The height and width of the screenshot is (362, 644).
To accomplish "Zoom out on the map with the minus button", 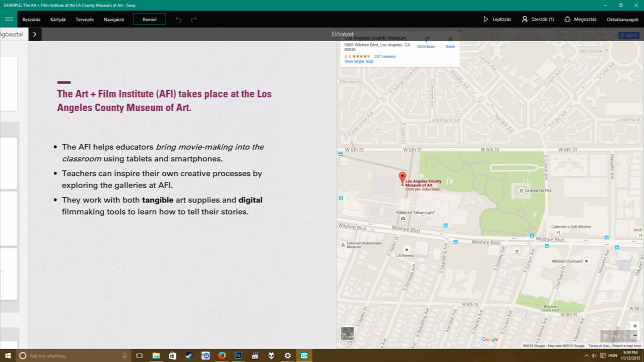I will (635, 336).
